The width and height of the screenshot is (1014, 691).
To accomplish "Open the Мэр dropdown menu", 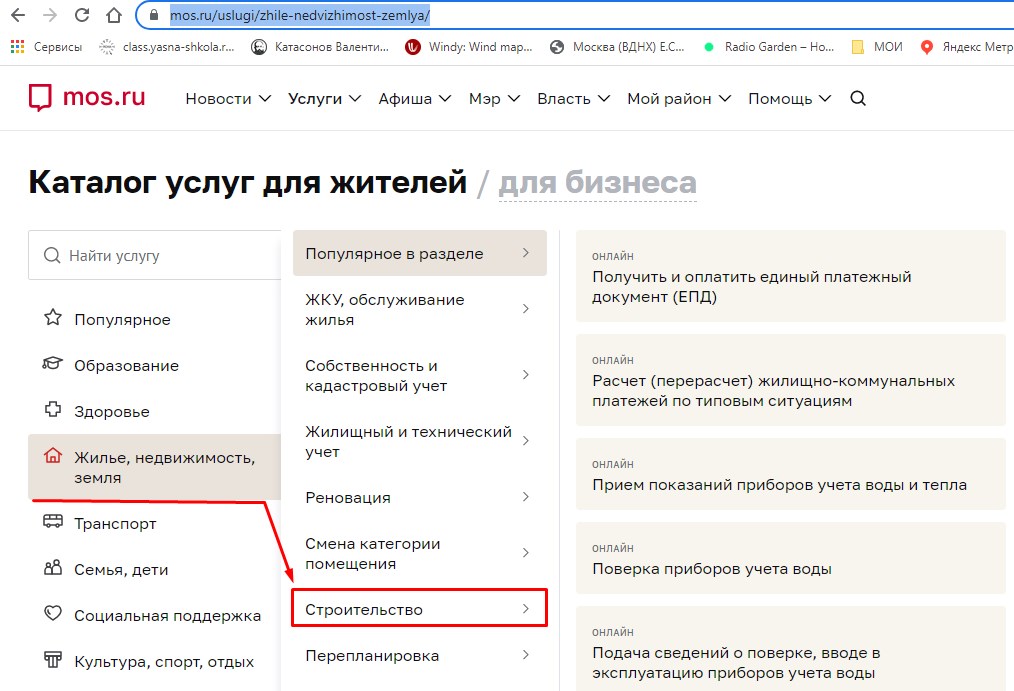I will coord(494,98).
